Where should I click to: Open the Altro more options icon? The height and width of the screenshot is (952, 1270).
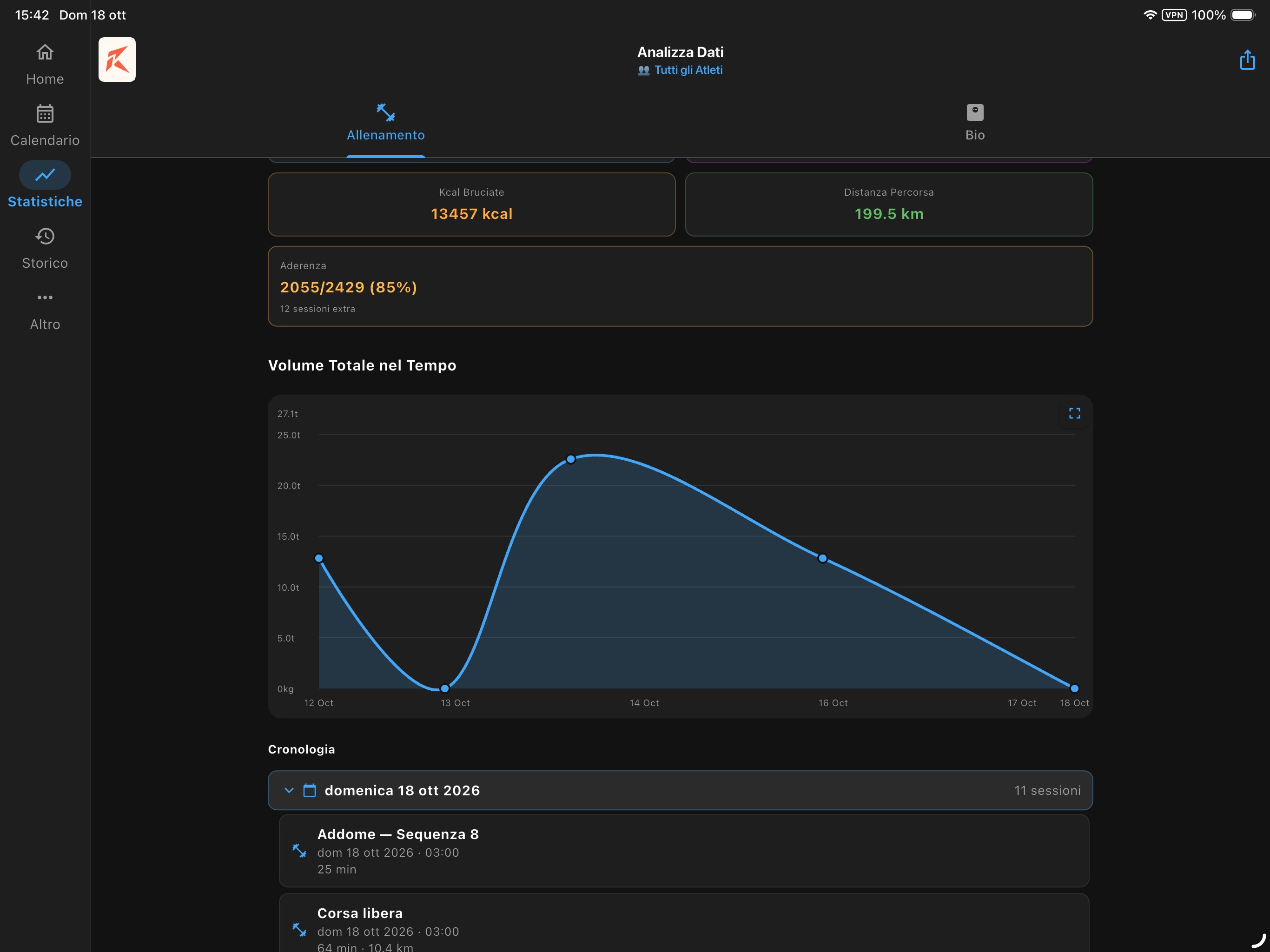pos(45,297)
